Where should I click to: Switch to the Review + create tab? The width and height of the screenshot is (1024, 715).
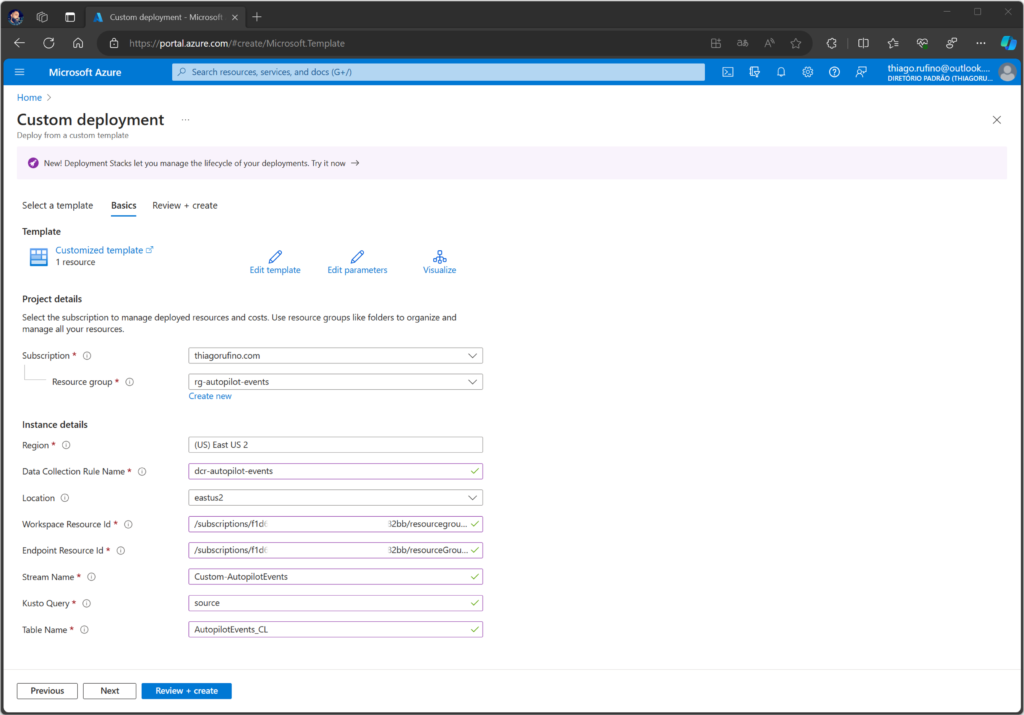tap(184, 205)
